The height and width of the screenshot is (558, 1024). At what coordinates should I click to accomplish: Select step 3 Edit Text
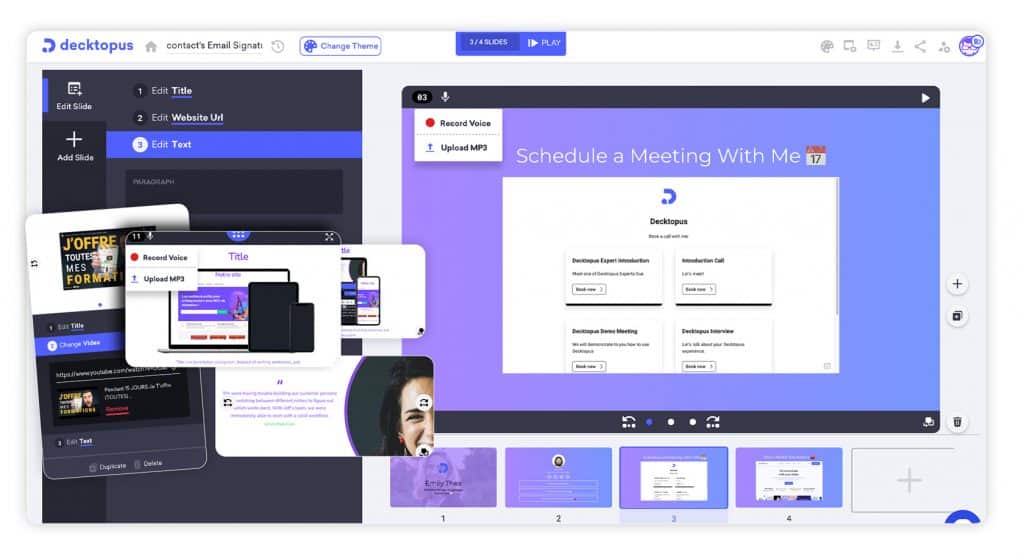(x=234, y=144)
